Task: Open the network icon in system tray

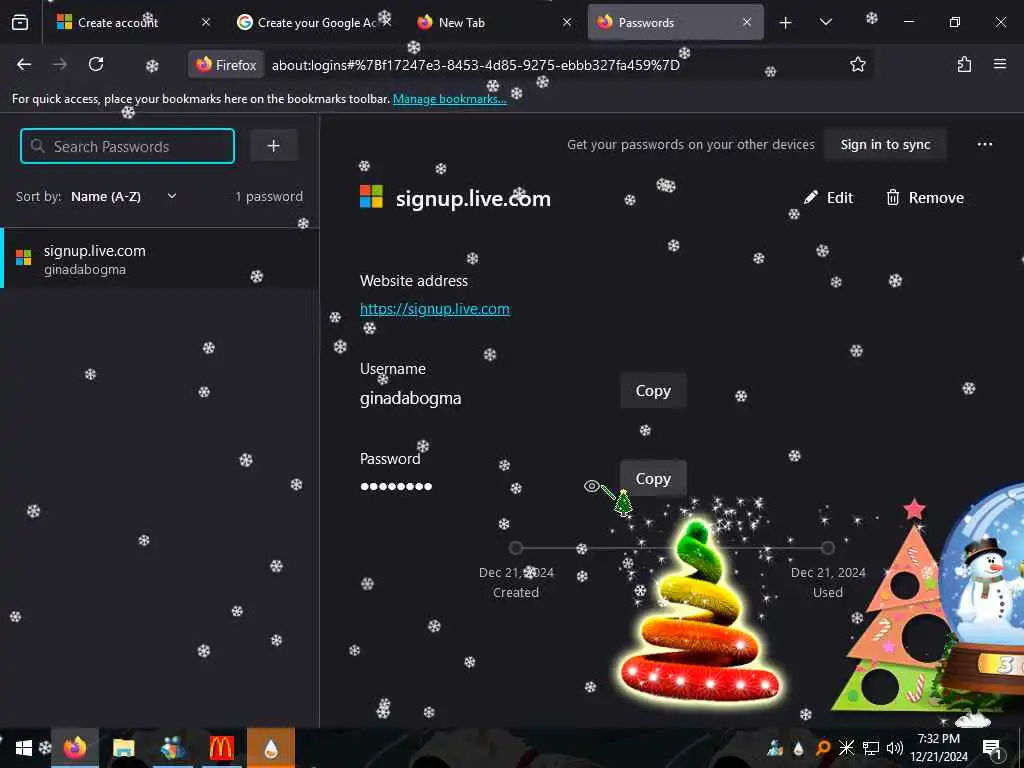Action: 871,748
